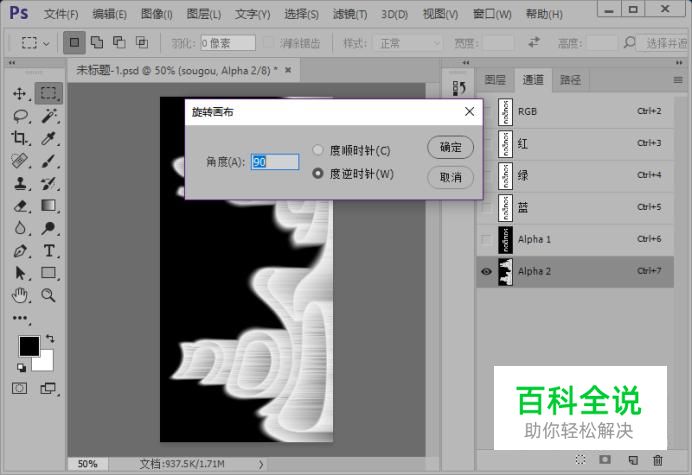Click Intersect with Selection mode
692x475 pixels.
[142, 42]
